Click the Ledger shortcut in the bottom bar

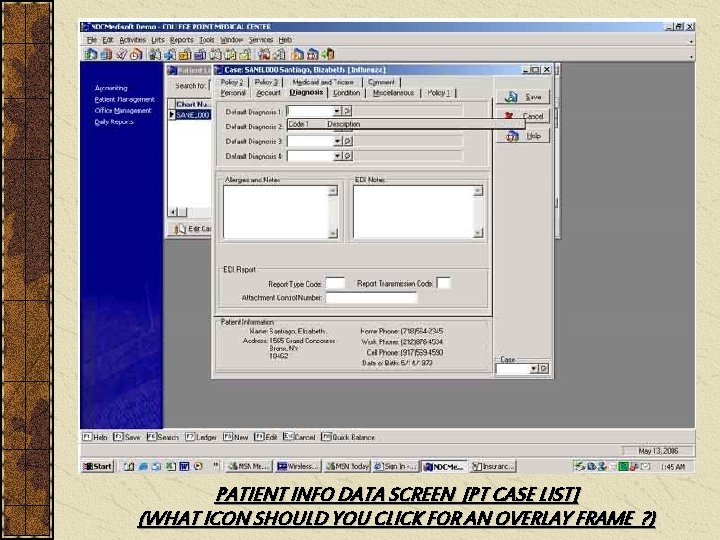point(201,437)
